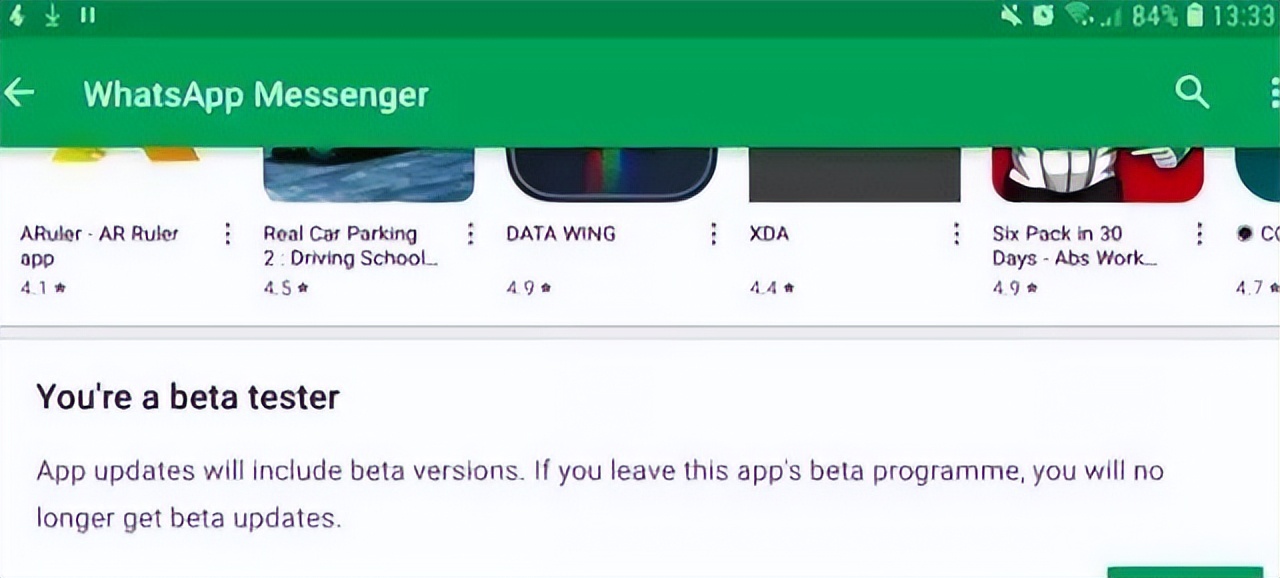Open the Real Car Parking 2 title
The width and height of the screenshot is (1280, 578).
(350, 245)
